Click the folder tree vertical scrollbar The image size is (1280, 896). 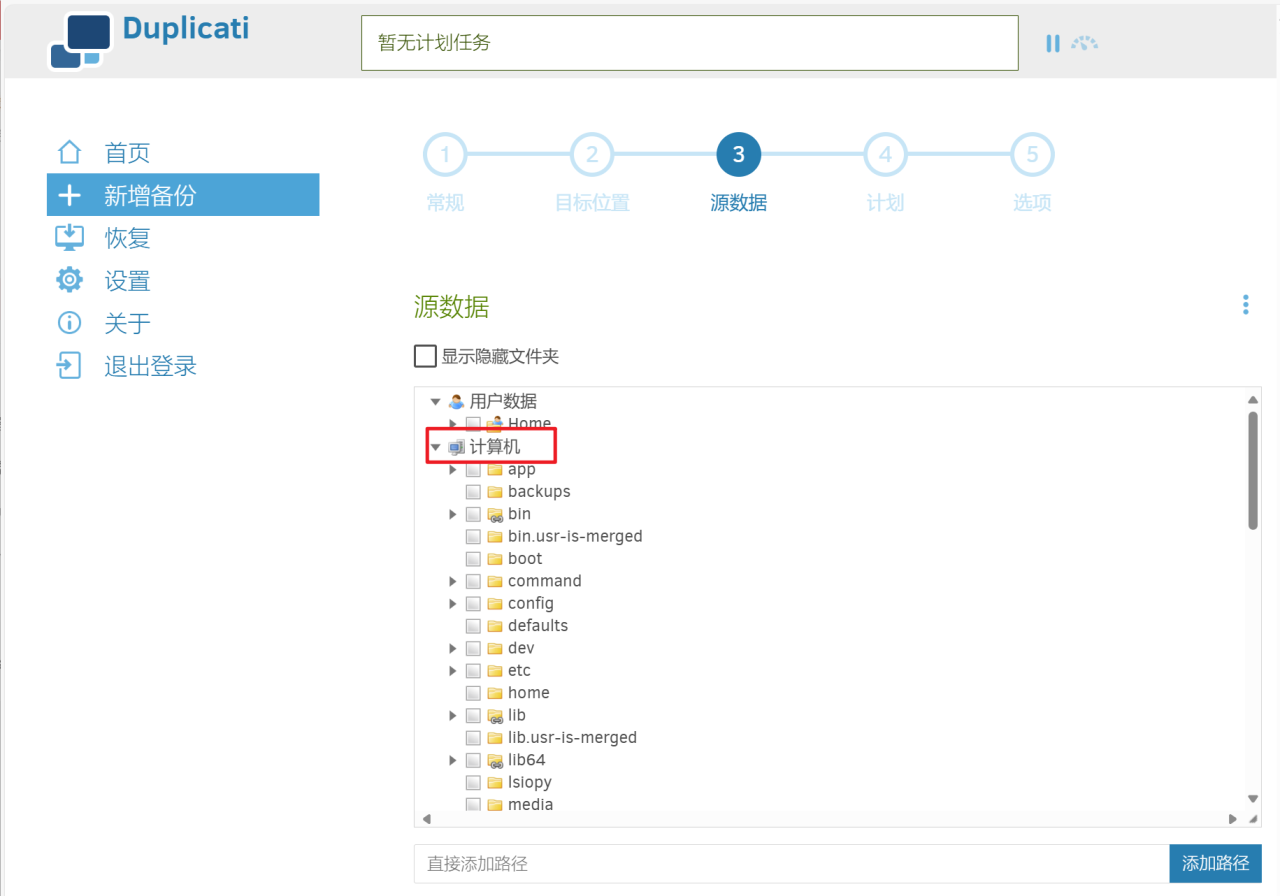(1253, 470)
